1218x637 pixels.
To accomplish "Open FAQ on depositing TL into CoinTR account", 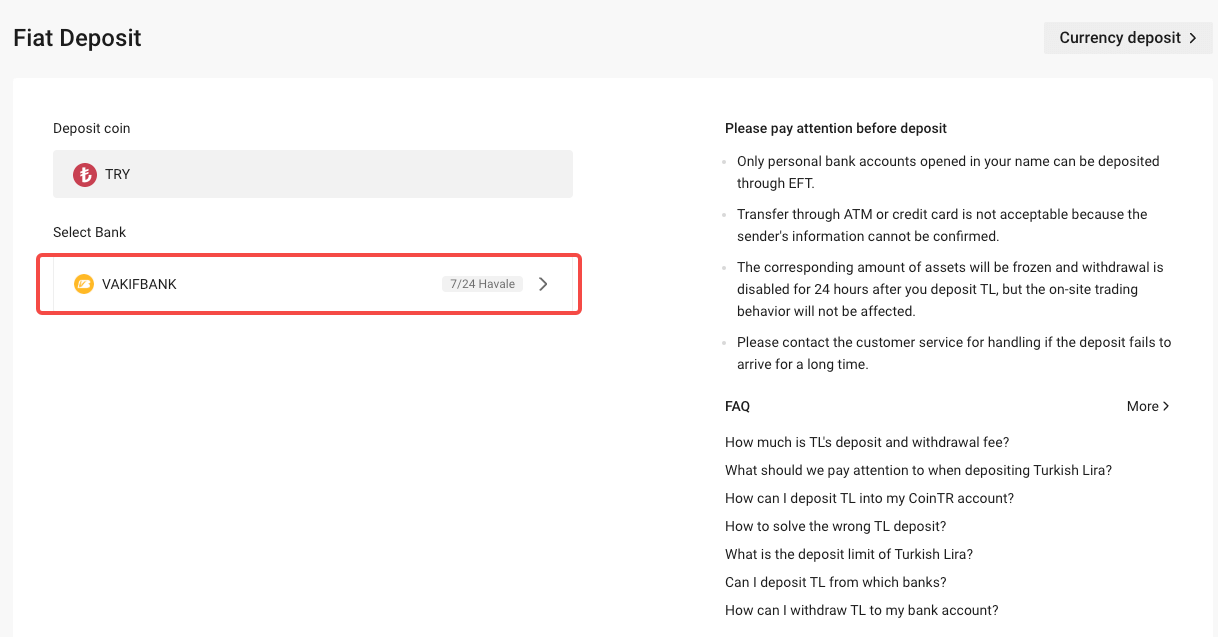I will tap(869, 498).
